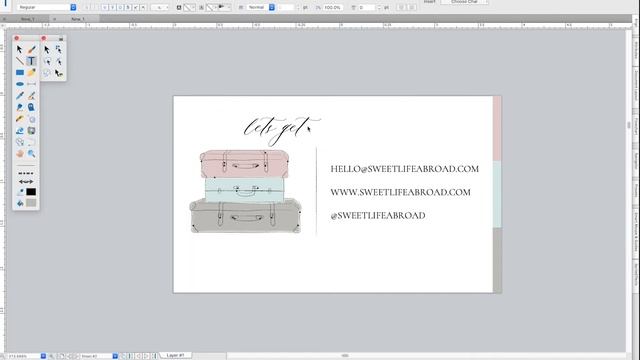
Task: Select the Hand pan tool
Action: (20, 153)
